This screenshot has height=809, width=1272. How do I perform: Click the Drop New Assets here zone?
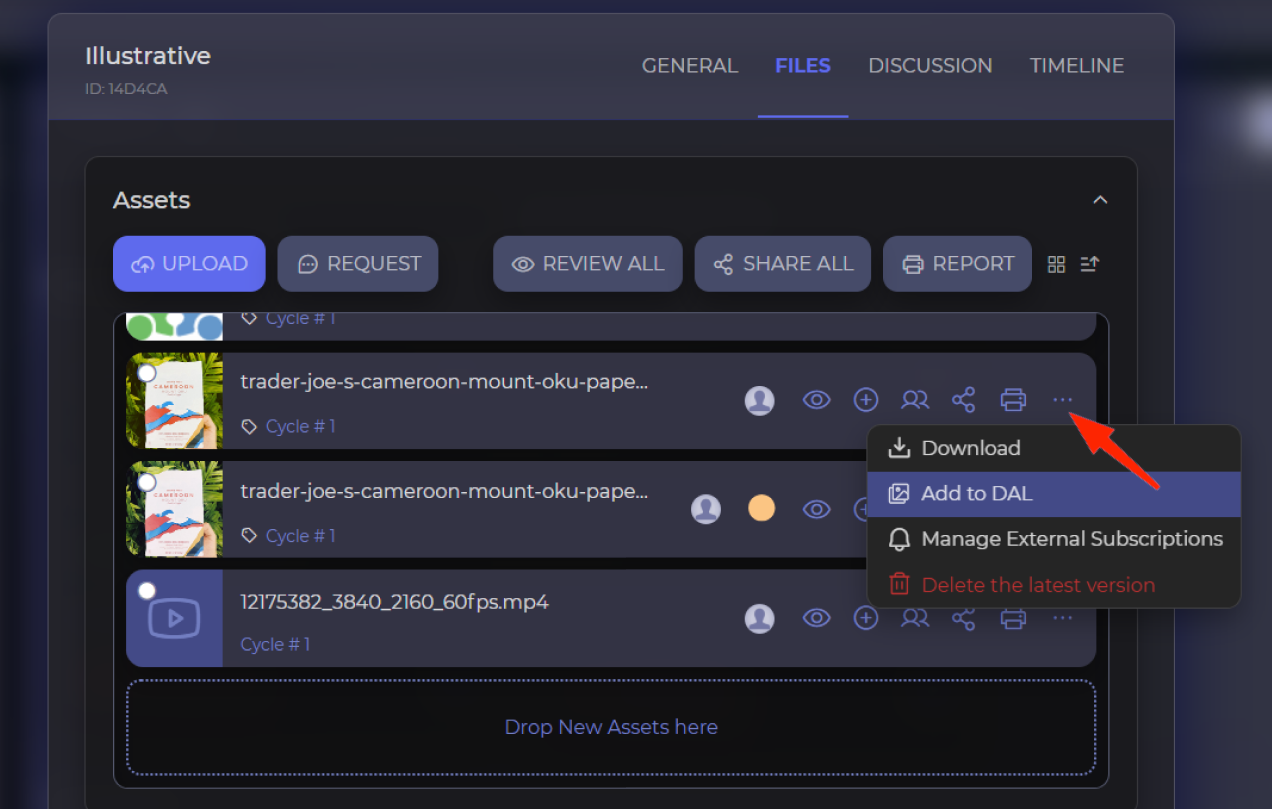pos(611,727)
